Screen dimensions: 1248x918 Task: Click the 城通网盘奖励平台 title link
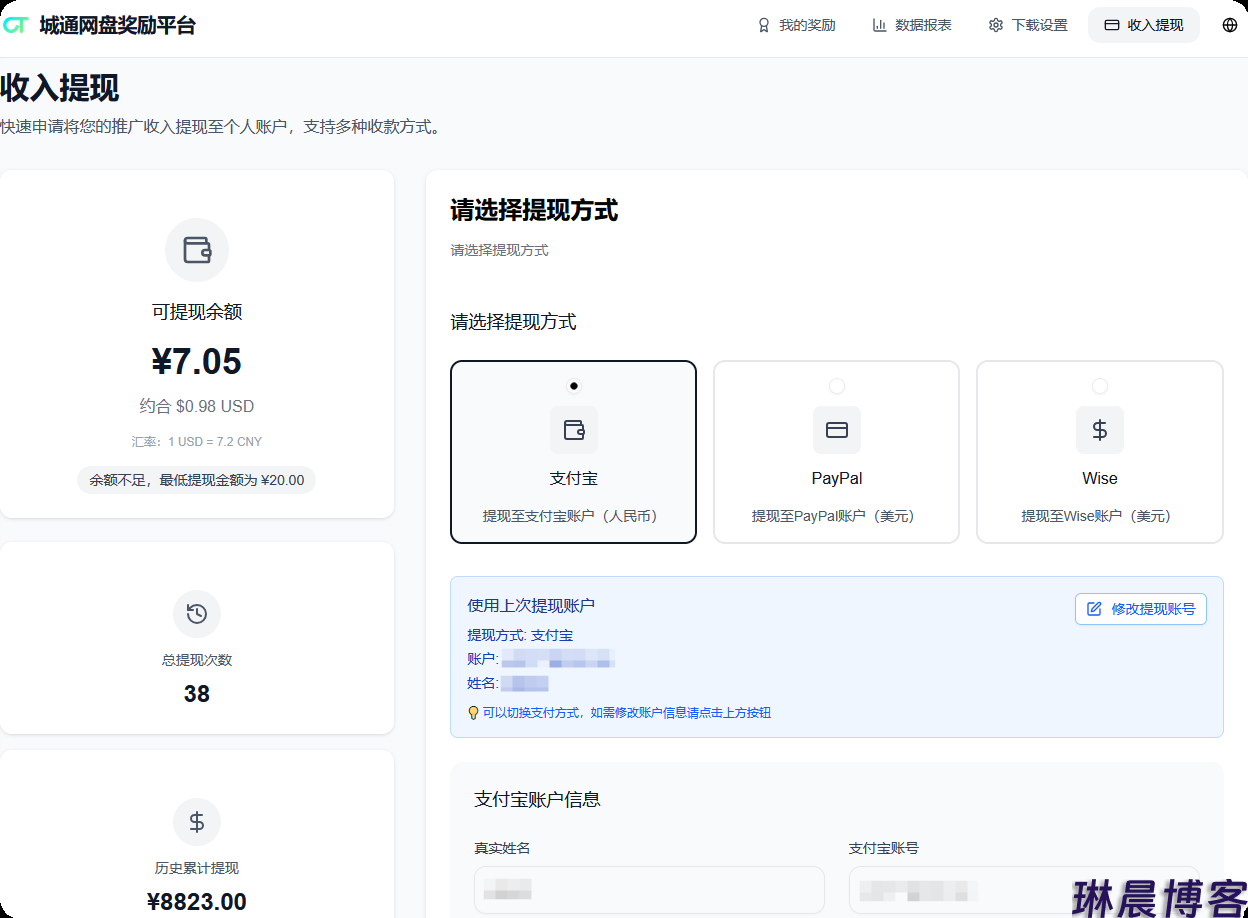click(118, 25)
